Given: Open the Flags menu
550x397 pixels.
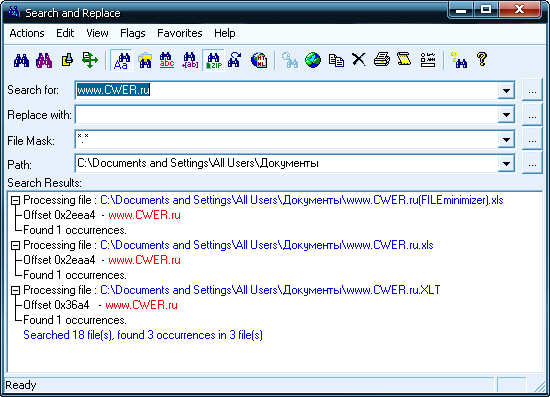Looking at the screenshot, I should tap(133, 33).
